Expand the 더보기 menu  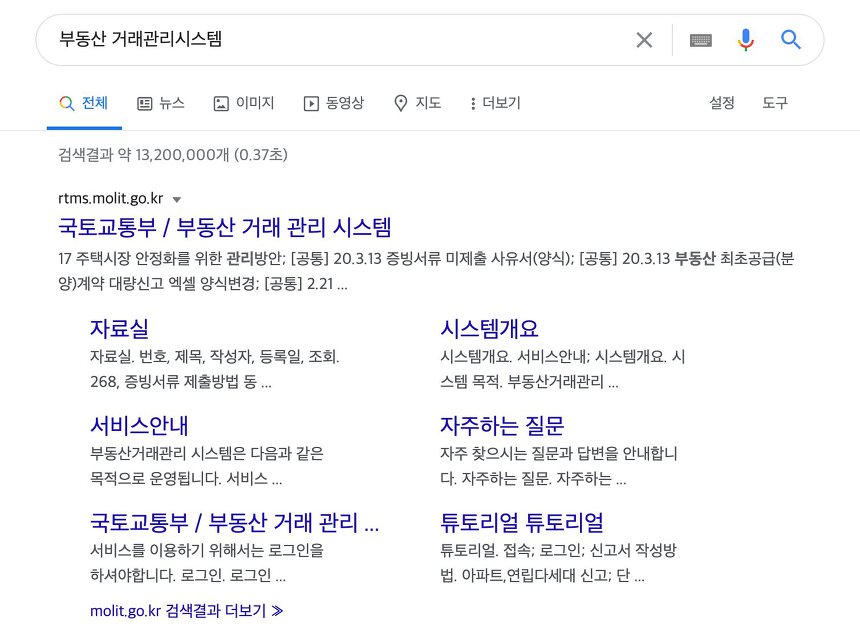click(x=495, y=103)
